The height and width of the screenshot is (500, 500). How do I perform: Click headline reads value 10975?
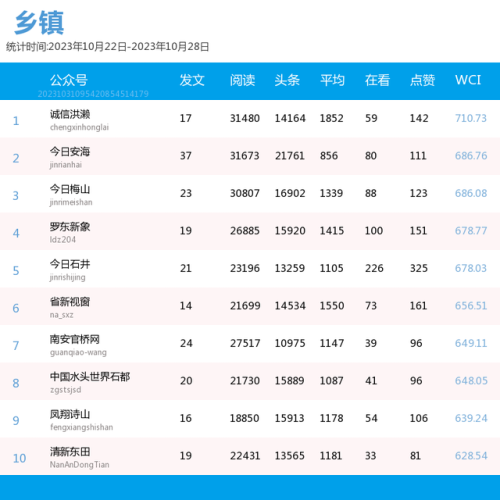point(290,343)
